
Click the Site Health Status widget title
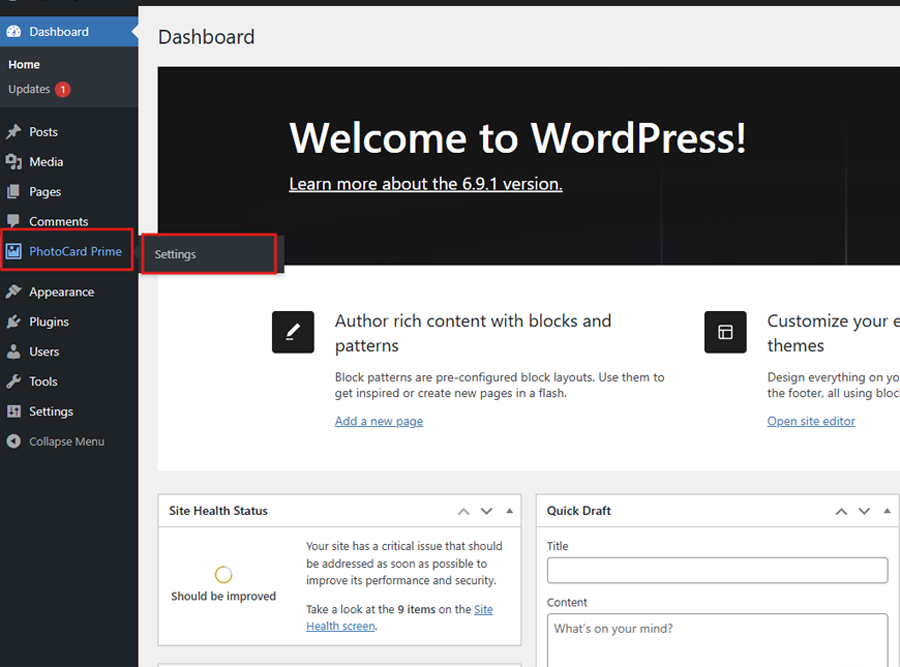pyautogui.click(x=218, y=510)
